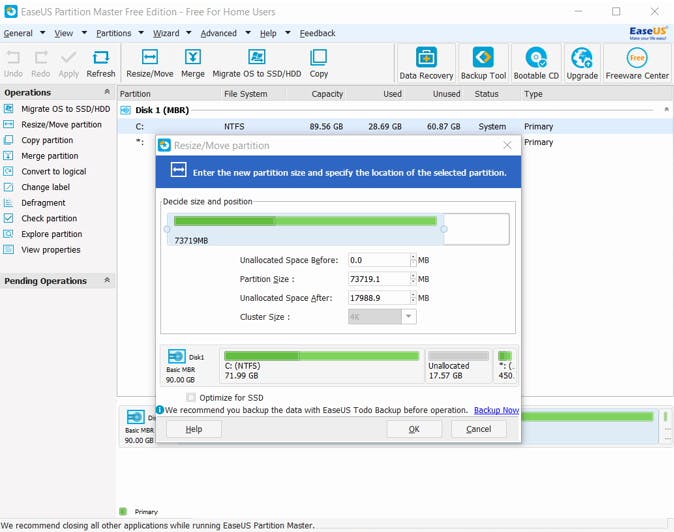Open the View menu
The height and width of the screenshot is (532, 674).
(64, 33)
